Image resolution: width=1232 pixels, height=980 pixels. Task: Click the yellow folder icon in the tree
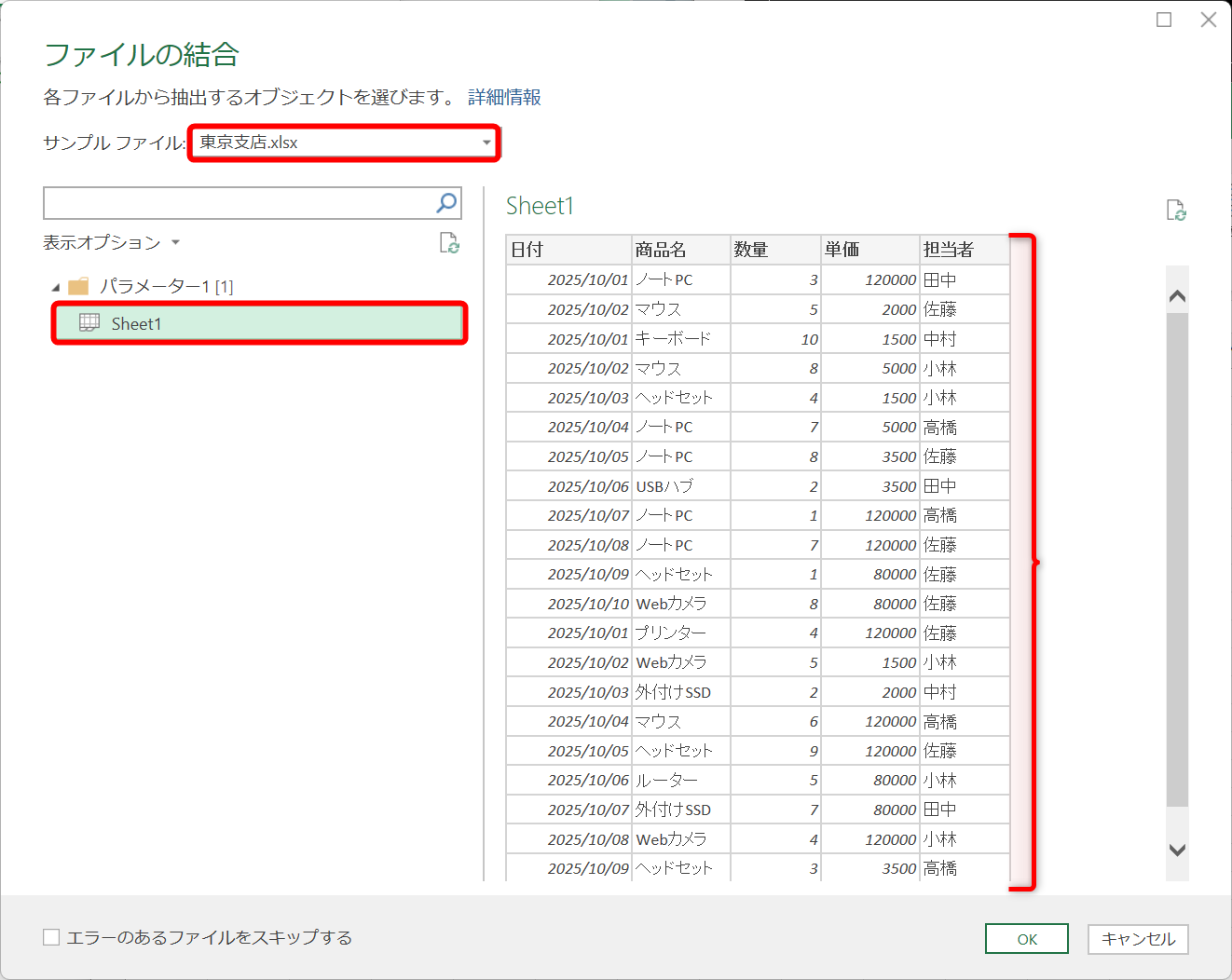[79, 286]
